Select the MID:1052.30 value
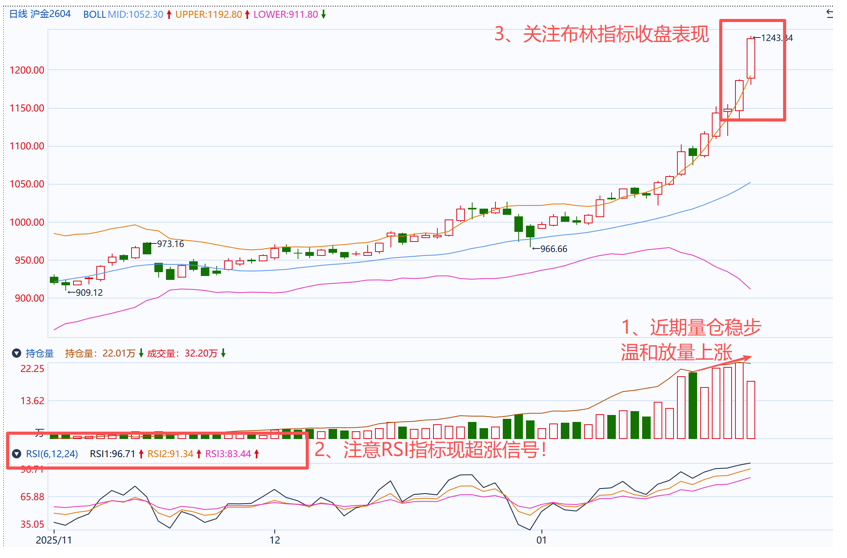Image resolution: width=847 pixels, height=558 pixels. point(135,15)
